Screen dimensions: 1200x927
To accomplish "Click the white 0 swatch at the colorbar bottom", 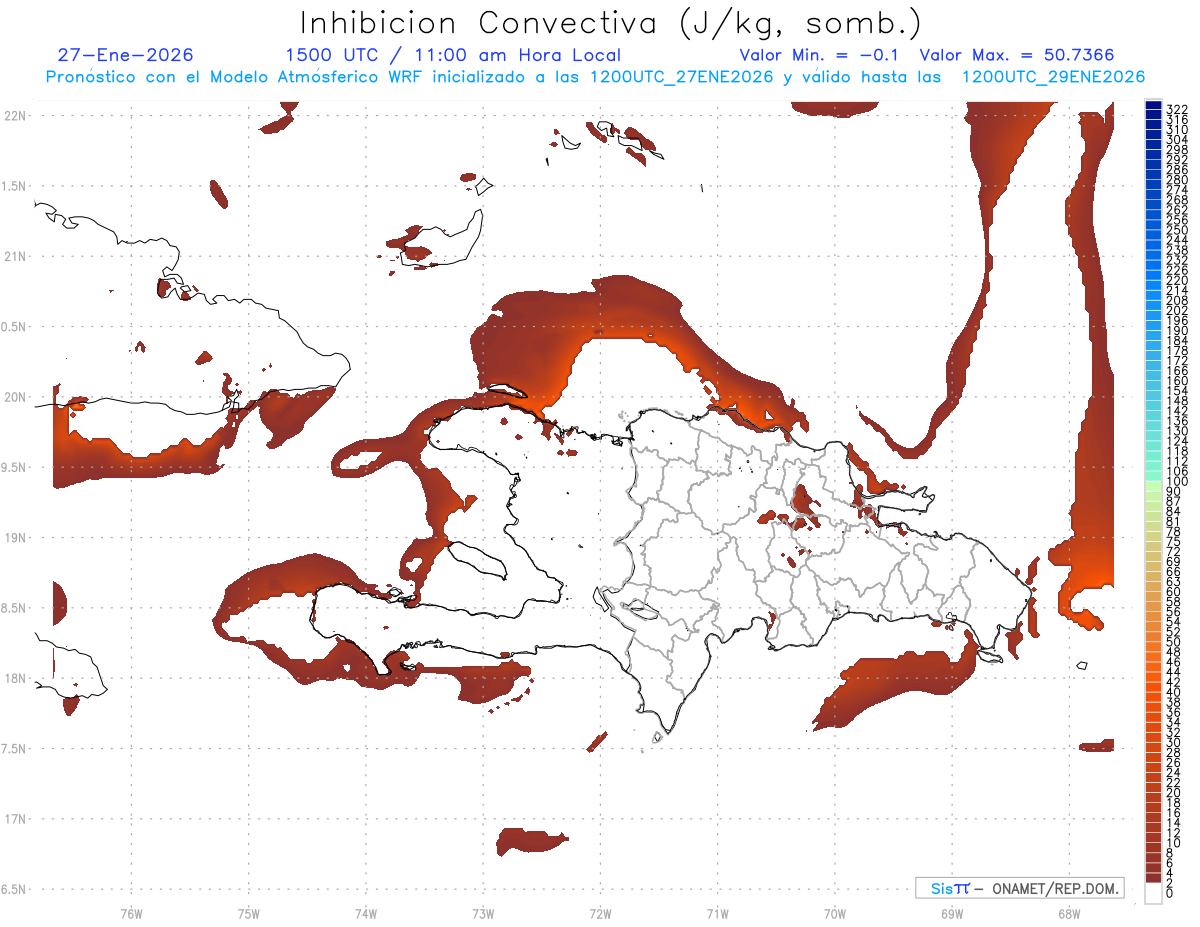I will (1154, 893).
